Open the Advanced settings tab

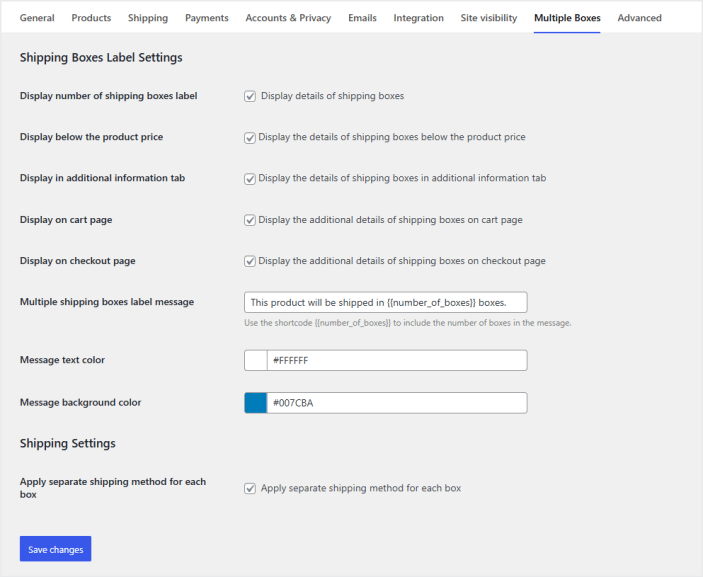pos(639,18)
